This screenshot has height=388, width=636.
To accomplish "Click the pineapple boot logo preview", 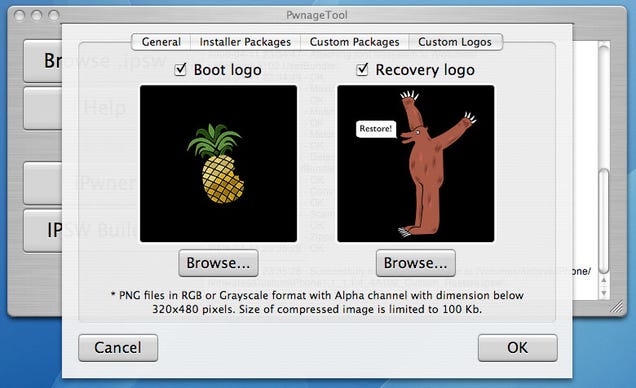I will coord(218,163).
